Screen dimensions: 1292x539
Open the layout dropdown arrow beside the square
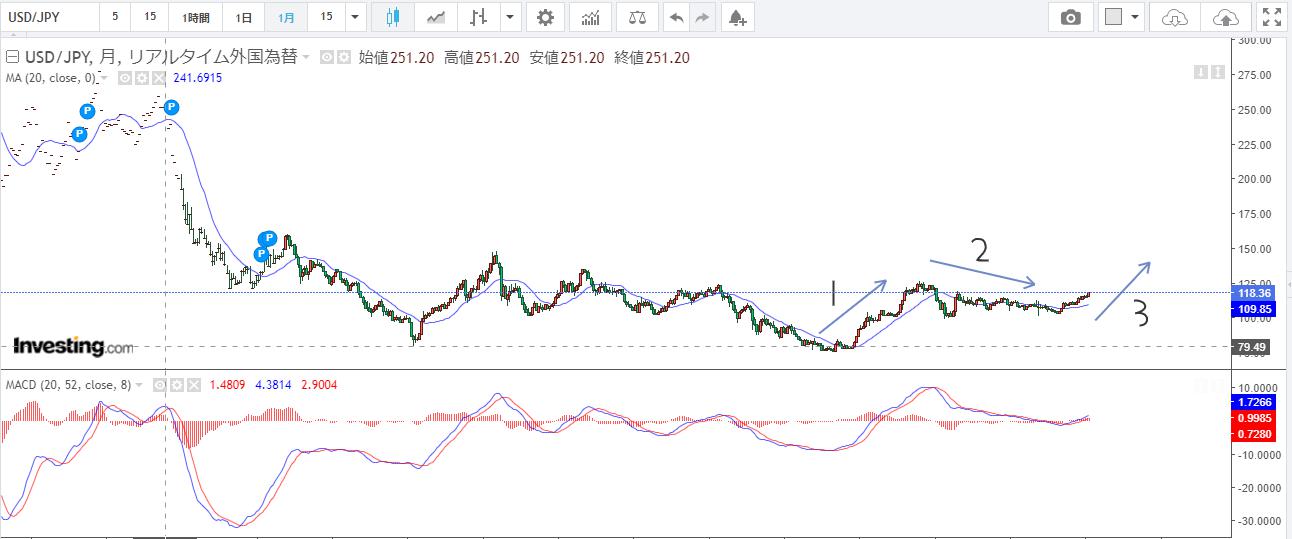[1136, 17]
